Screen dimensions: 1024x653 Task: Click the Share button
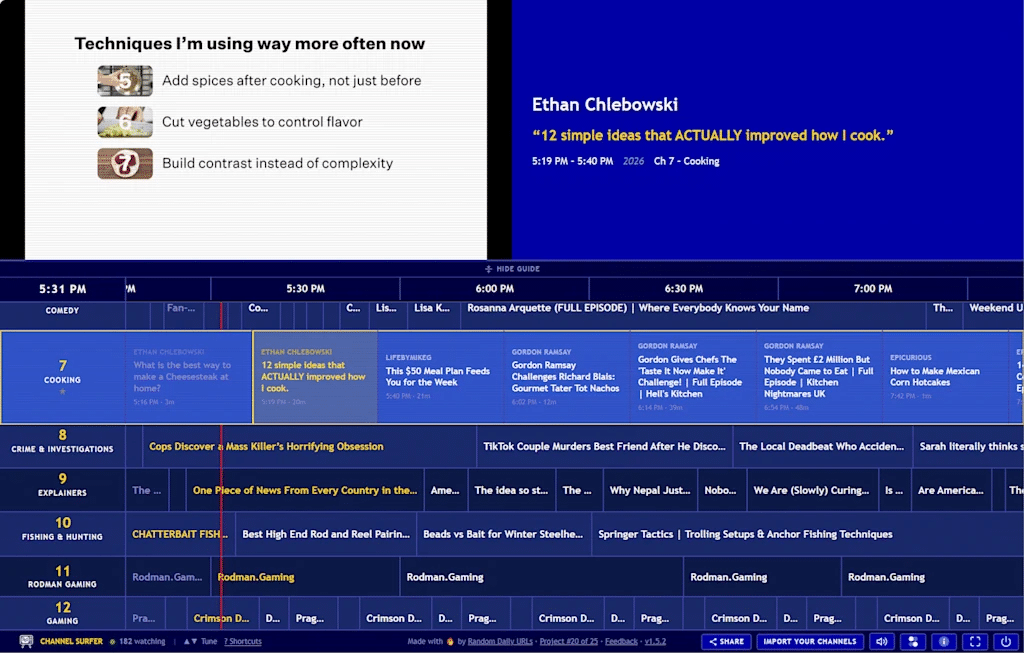coord(726,642)
